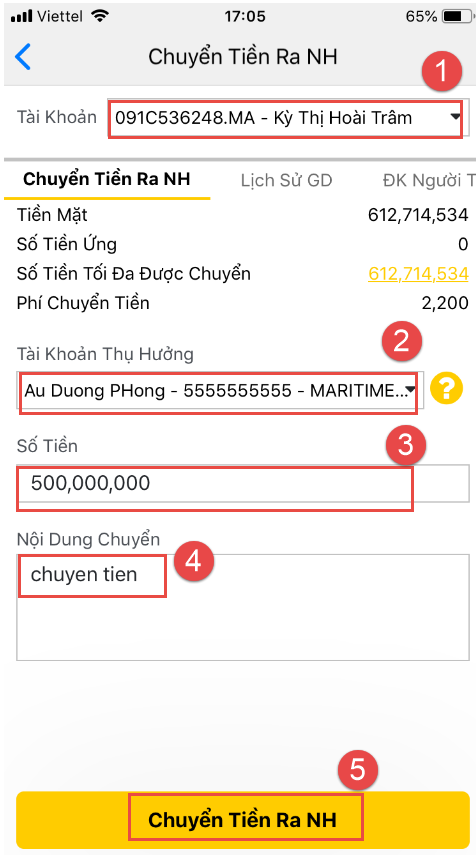Image resolution: width=476 pixels, height=855 pixels.
Task: Select the Chuyển Tiền Ra NH tab
Action: [x=107, y=179]
